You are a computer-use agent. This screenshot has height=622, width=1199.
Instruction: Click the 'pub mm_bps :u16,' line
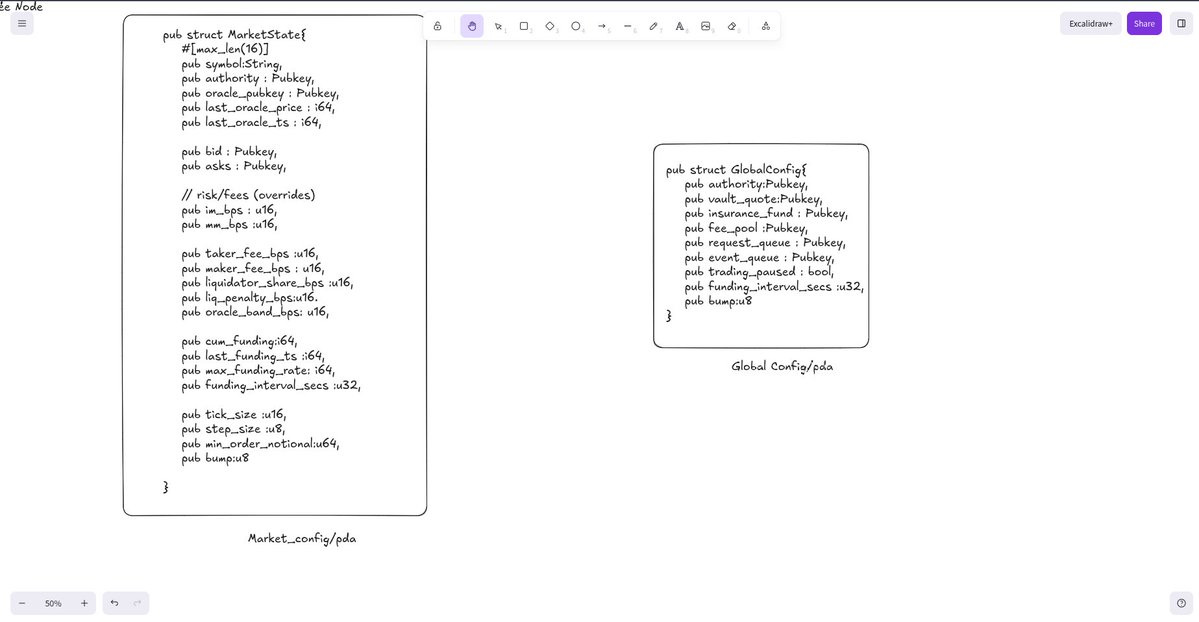(x=229, y=225)
